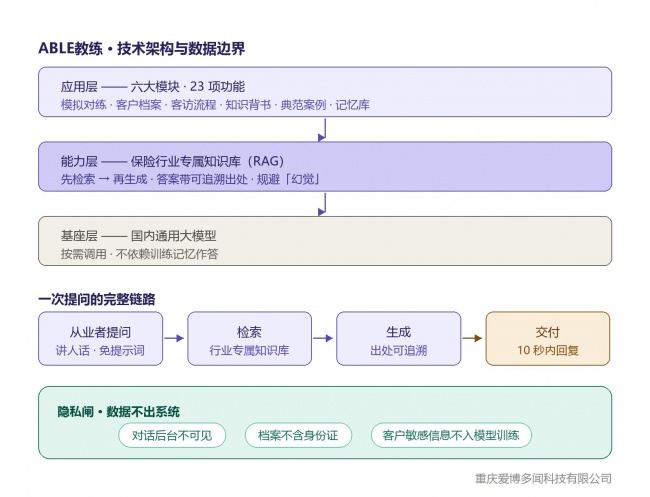Click arrow from 检索 to 生成

tap(323, 338)
